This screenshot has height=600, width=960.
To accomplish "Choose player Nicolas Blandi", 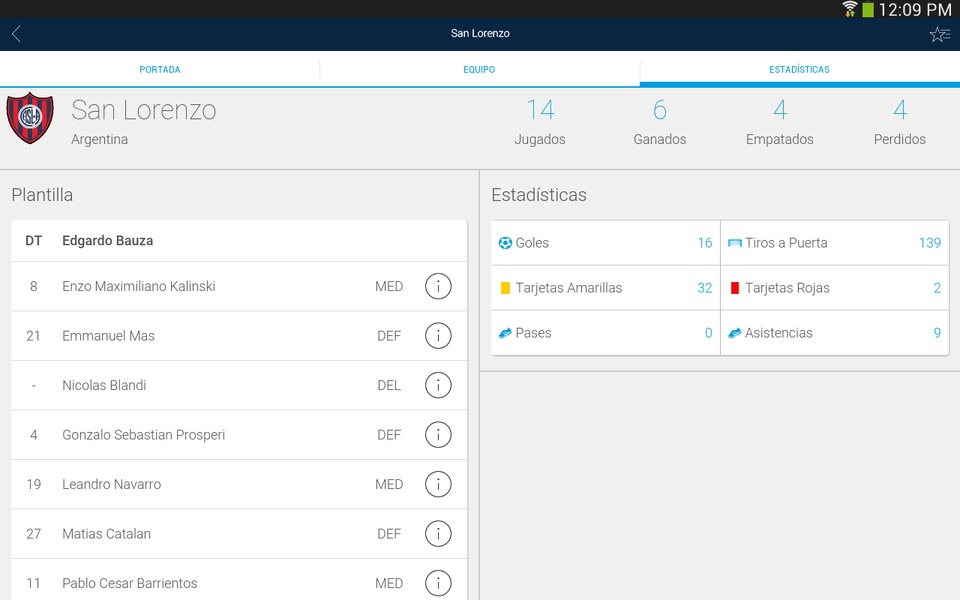I will [x=239, y=386].
